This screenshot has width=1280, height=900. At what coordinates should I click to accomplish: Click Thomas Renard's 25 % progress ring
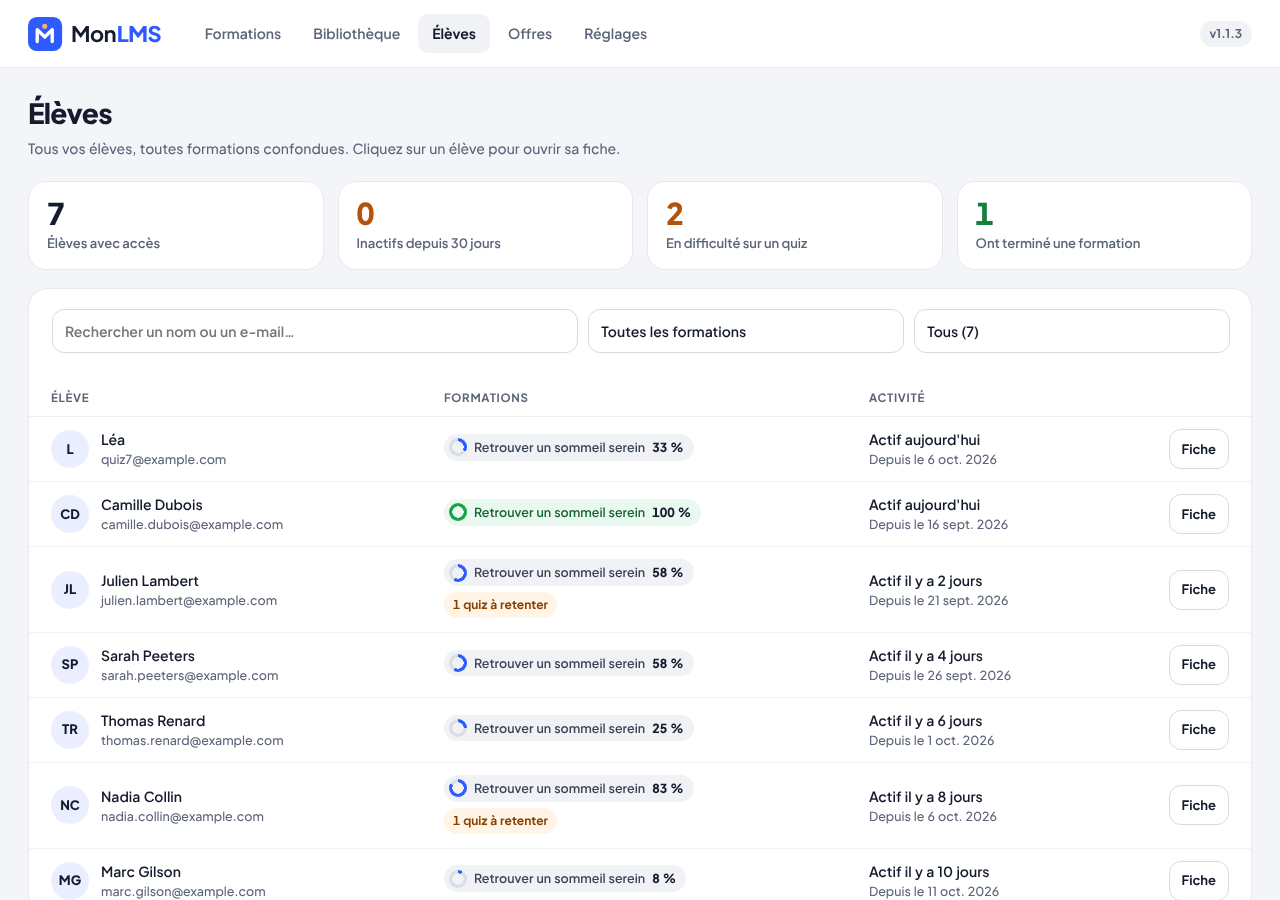tap(458, 728)
